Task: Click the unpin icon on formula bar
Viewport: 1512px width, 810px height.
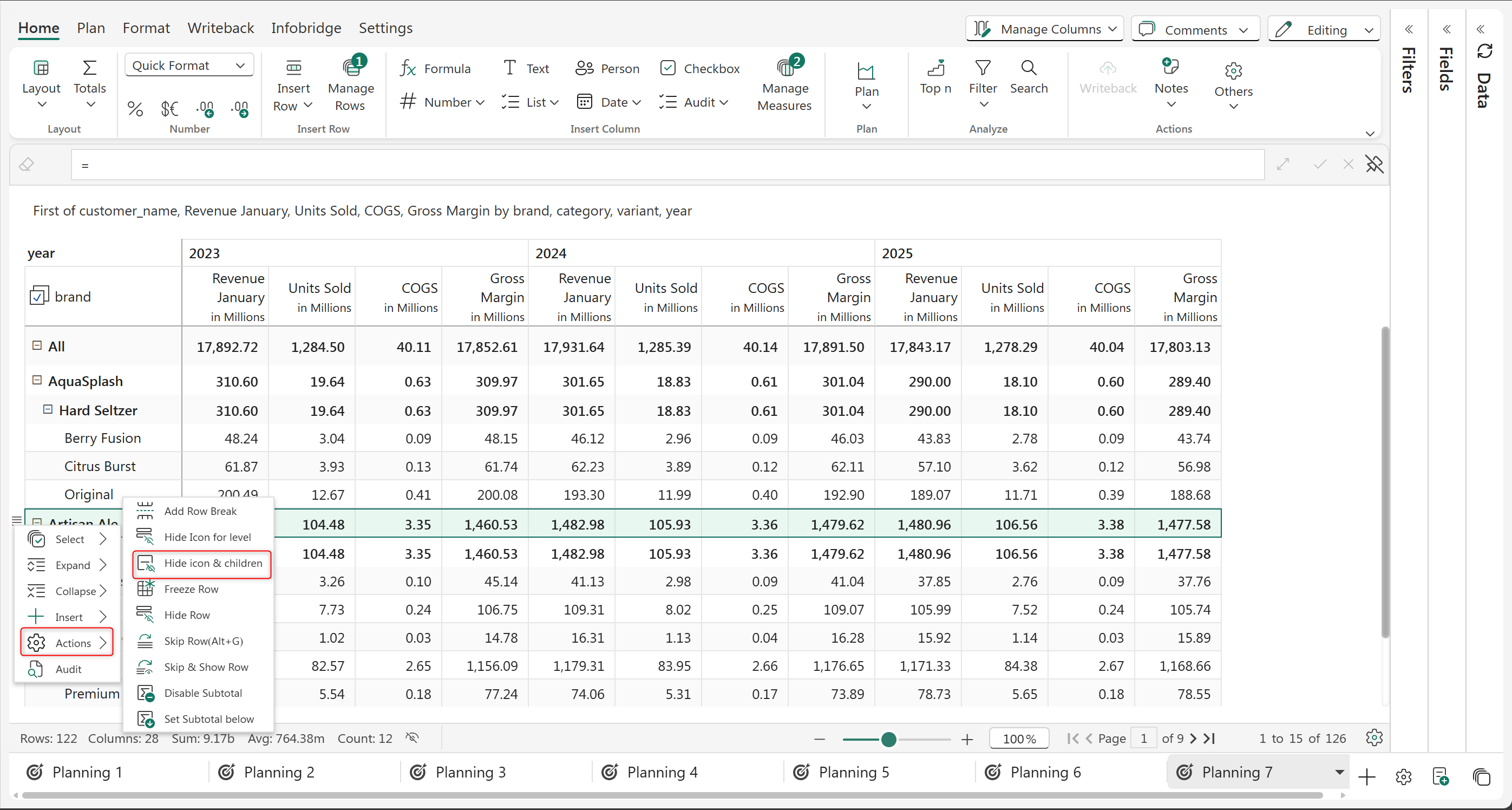Action: [1374, 165]
